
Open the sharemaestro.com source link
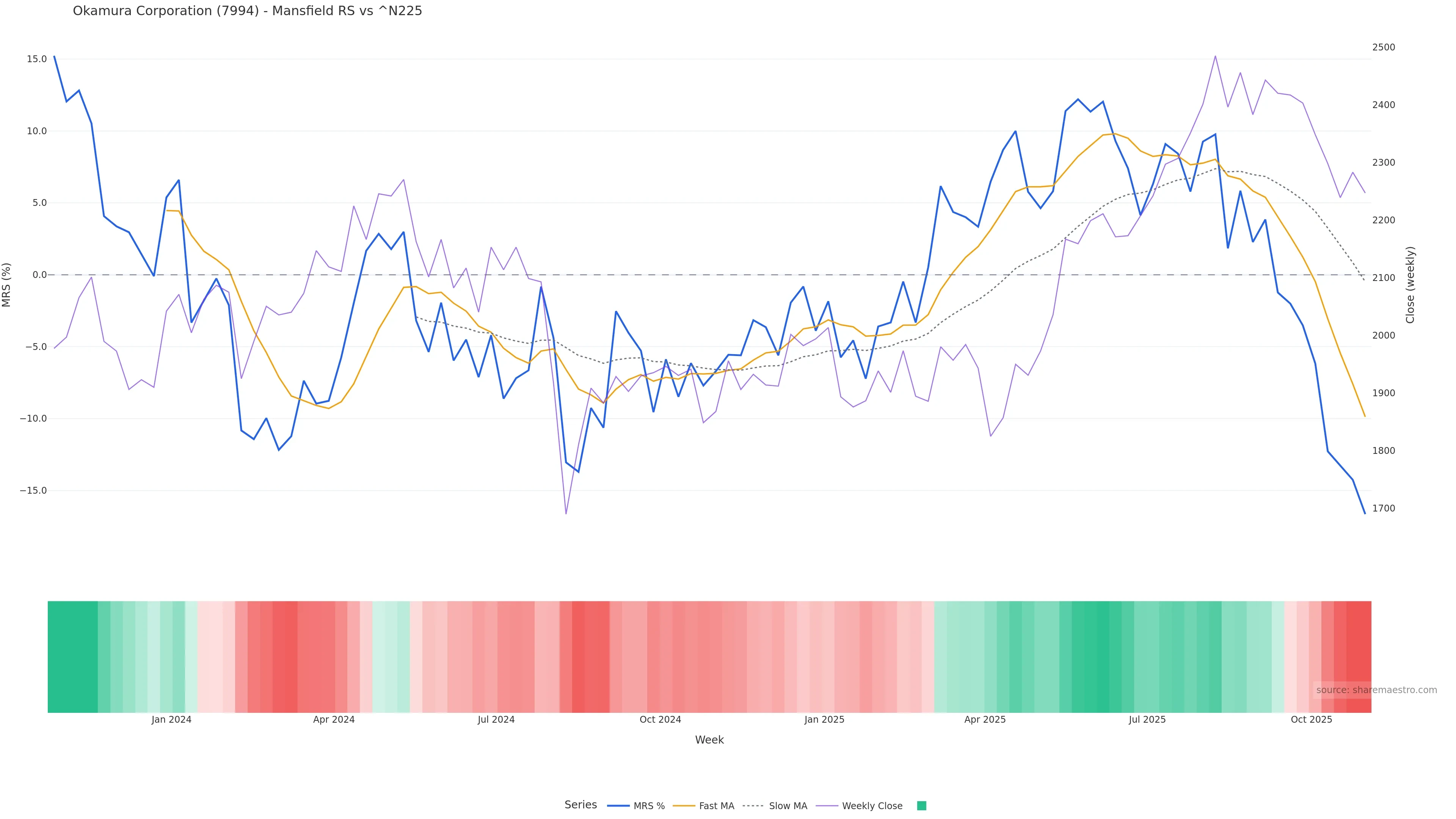click(1376, 690)
